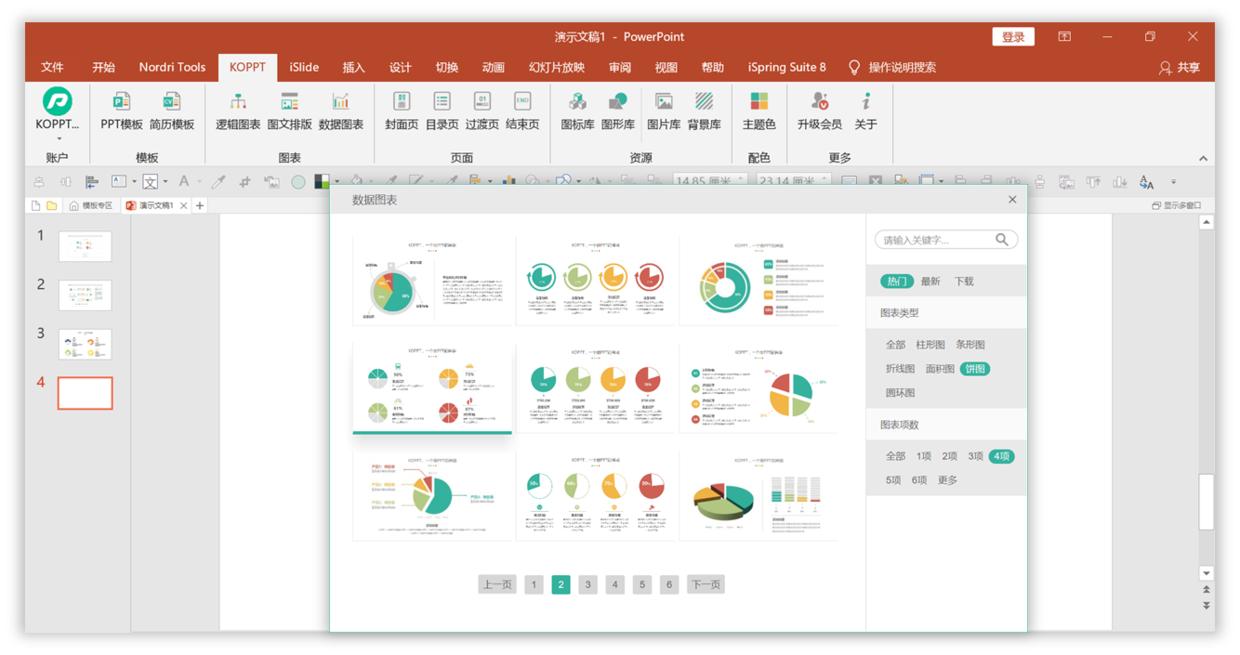Filter item count by 6项

click(x=919, y=480)
